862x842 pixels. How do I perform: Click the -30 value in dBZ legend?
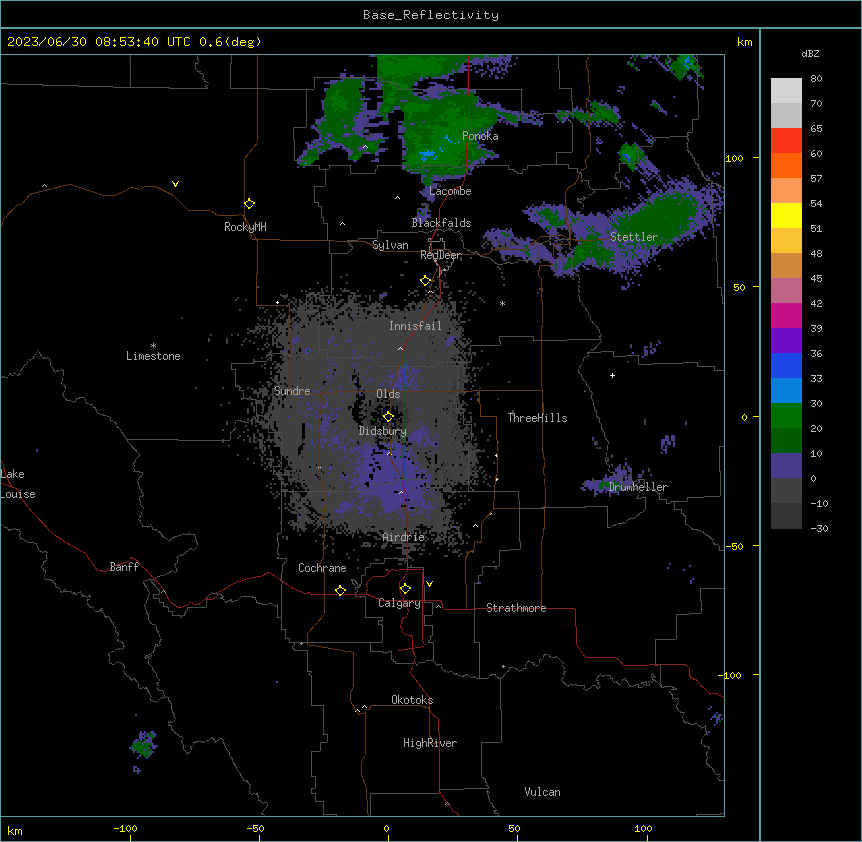[819, 528]
